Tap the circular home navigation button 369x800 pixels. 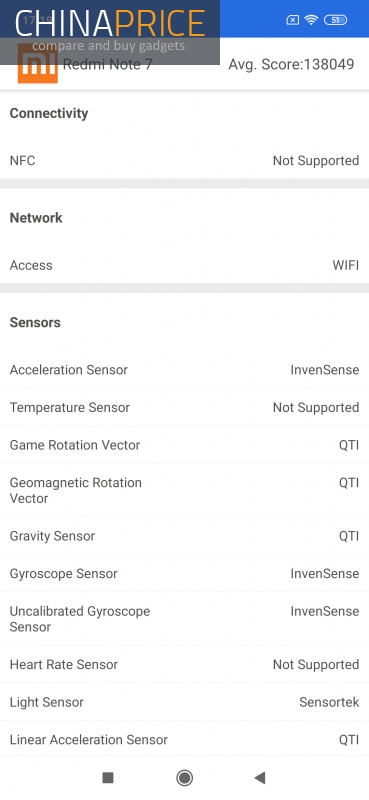point(184,778)
